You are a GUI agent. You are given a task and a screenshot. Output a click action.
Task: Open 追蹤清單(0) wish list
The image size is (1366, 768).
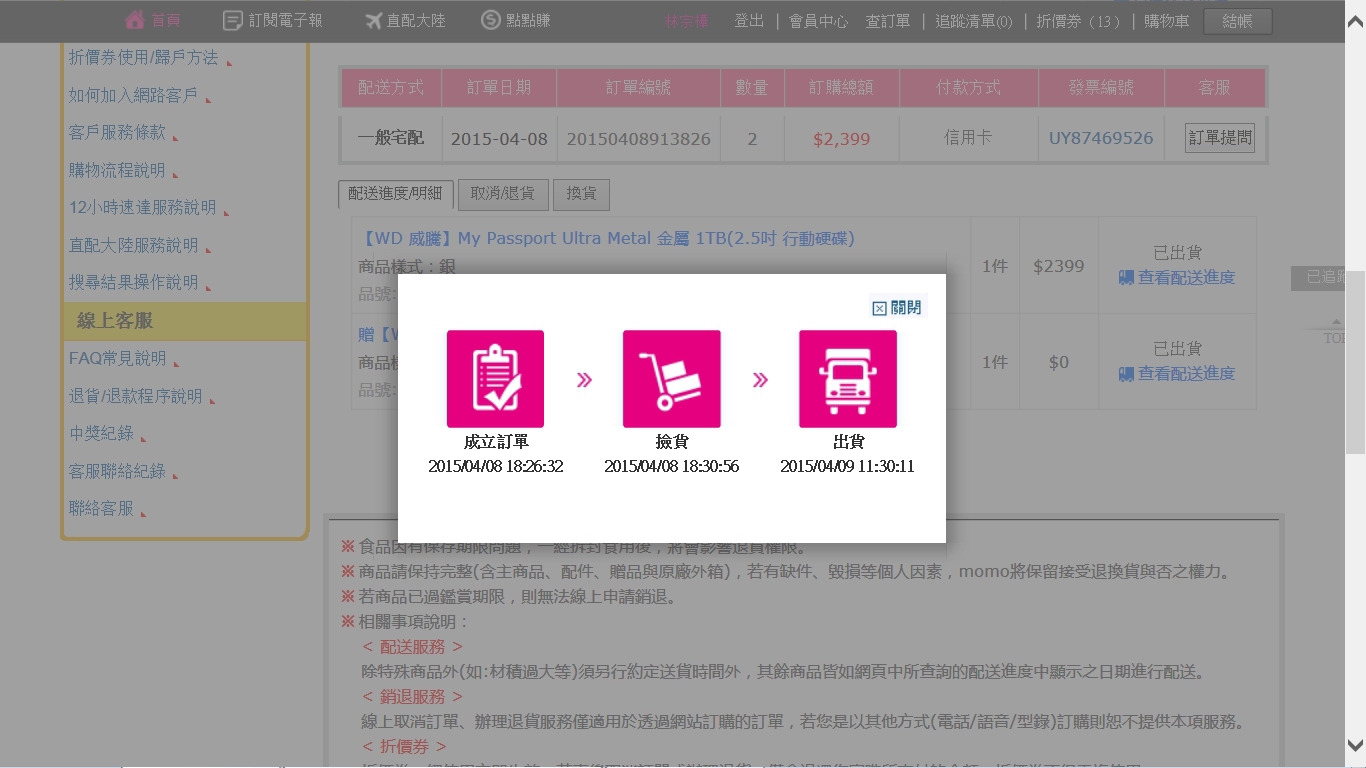(973, 21)
